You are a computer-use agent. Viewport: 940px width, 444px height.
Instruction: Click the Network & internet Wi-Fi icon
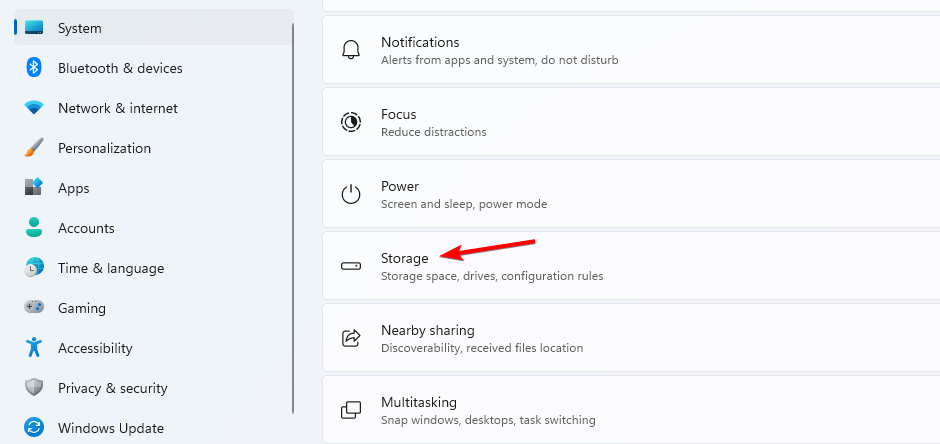34,108
